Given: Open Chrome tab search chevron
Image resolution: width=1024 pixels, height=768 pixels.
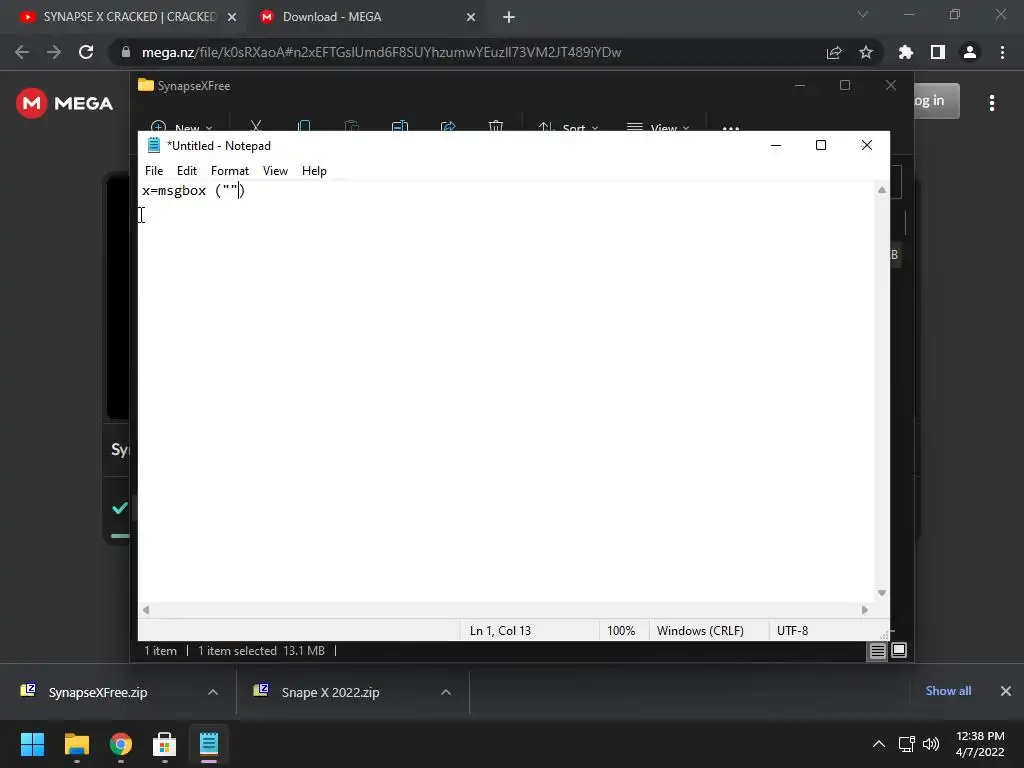Looking at the screenshot, I should point(863,14).
